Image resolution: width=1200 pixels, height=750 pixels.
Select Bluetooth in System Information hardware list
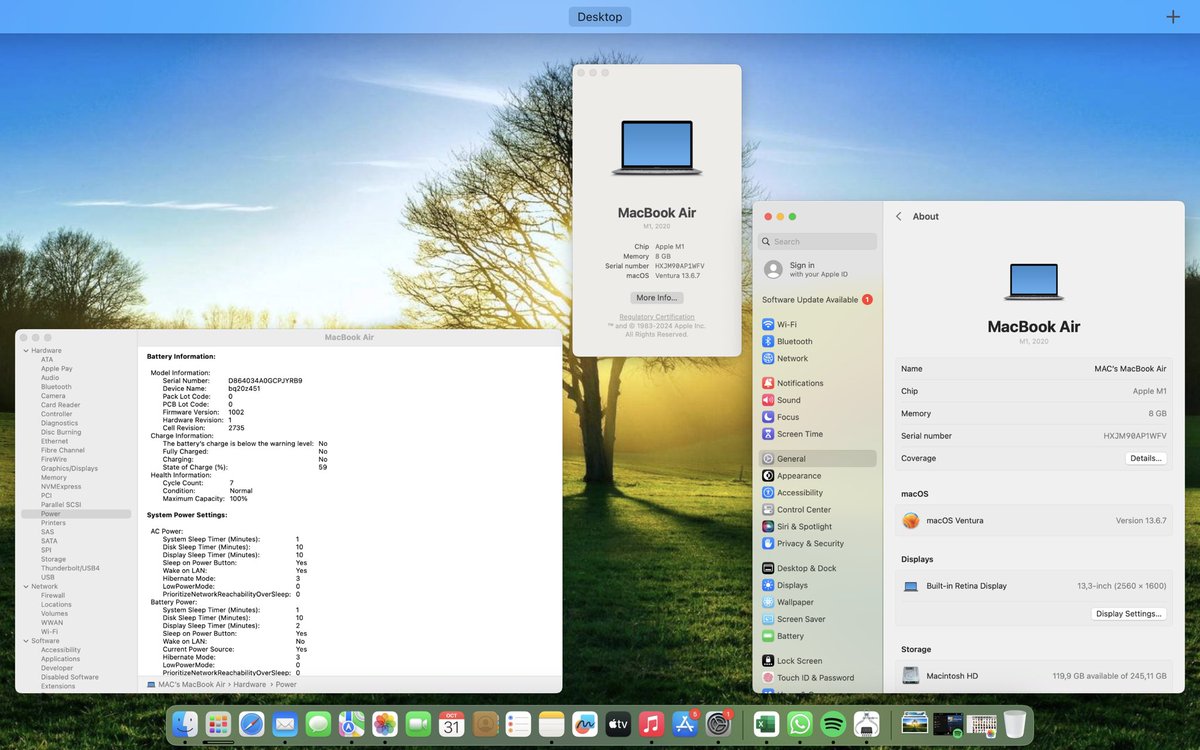56,387
